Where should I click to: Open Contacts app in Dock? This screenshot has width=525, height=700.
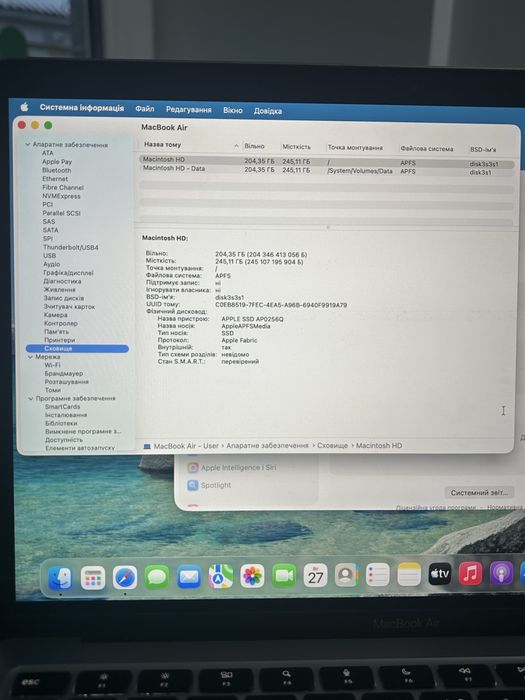346,575
